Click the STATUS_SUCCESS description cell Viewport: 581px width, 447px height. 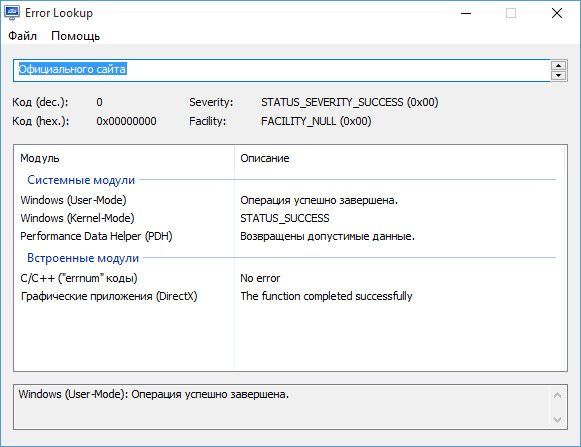tap(285, 218)
